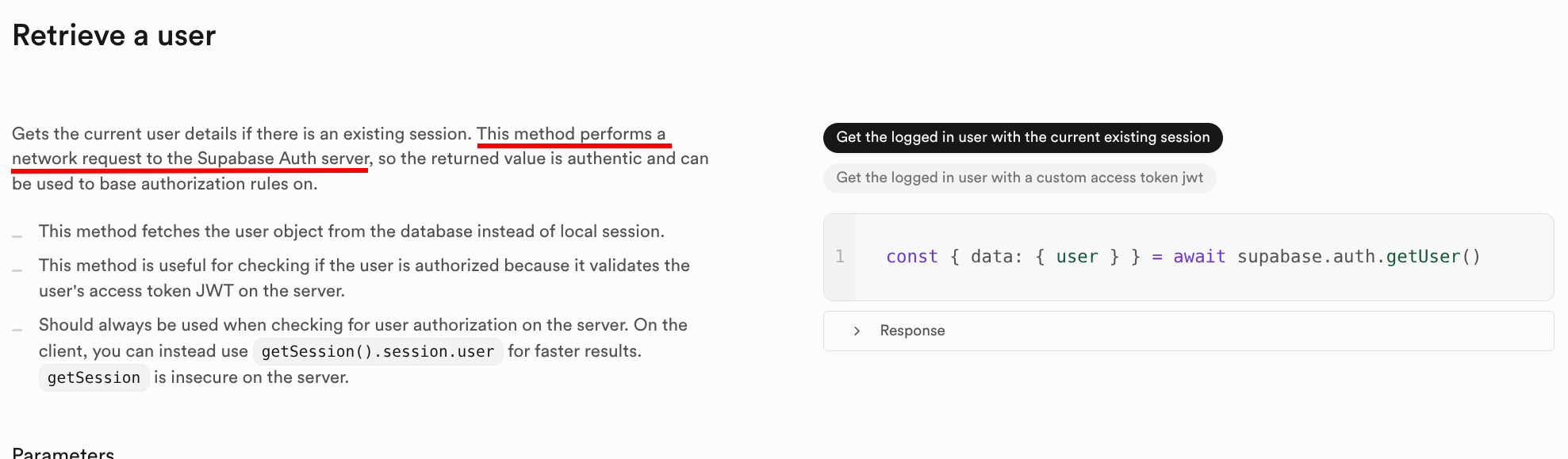Click the getSession().session.user inline code

pyautogui.click(x=378, y=351)
